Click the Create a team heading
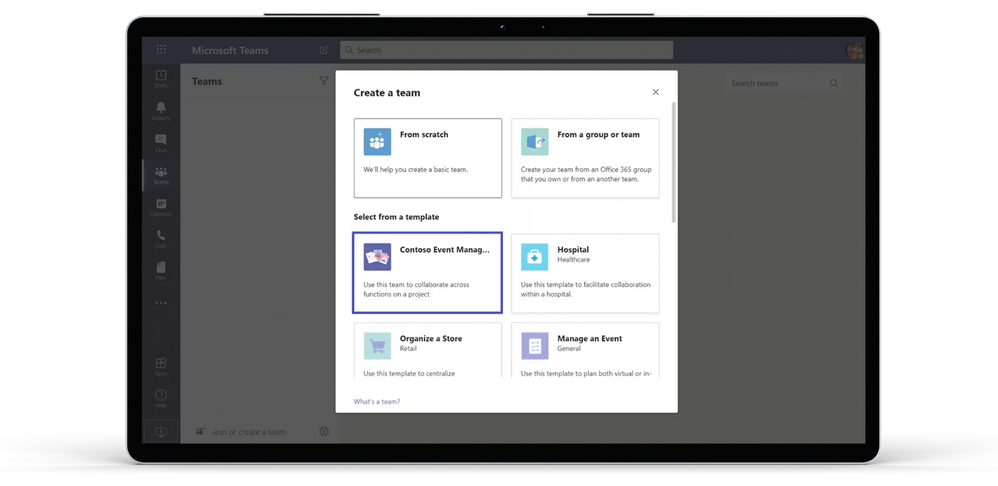This screenshot has width=998, height=486. point(387,93)
